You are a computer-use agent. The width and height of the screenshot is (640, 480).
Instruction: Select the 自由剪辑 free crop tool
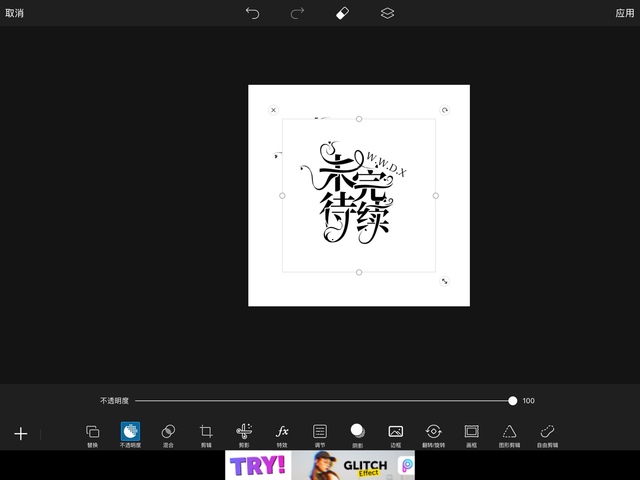point(547,434)
